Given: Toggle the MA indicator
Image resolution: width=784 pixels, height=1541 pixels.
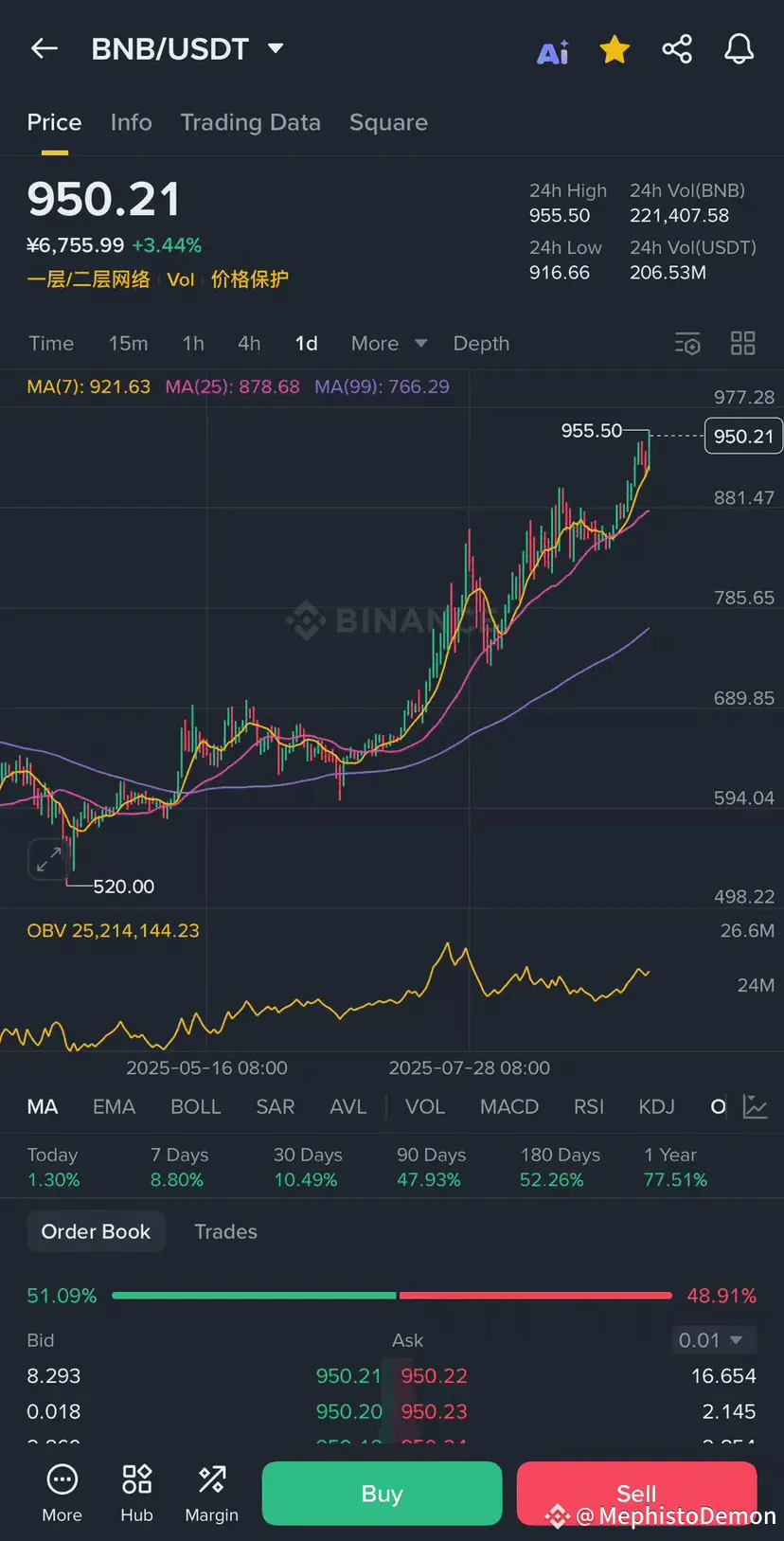Looking at the screenshot, I should pyautogui.click(x=43, y=1106).
